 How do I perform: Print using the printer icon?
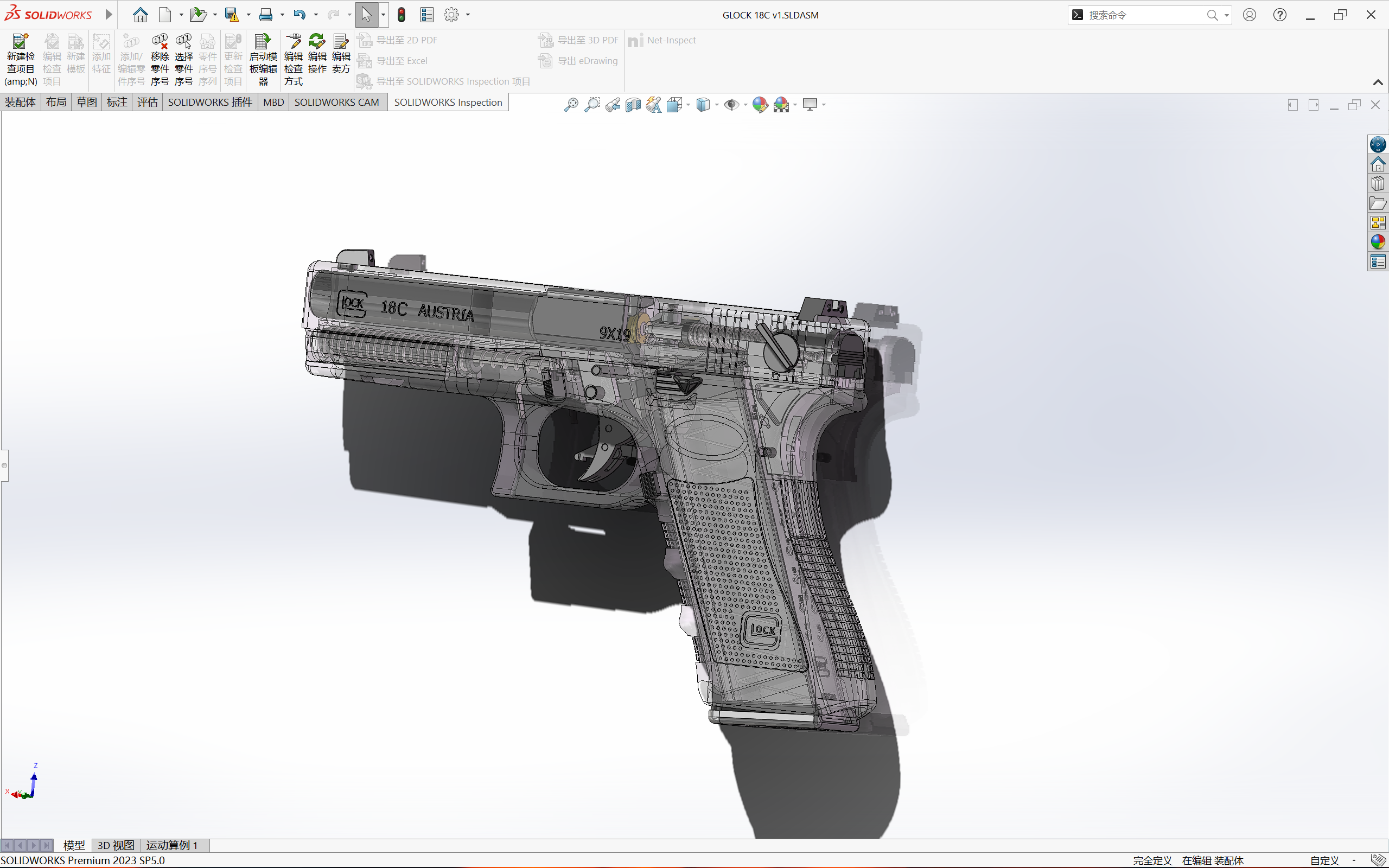click(x=265, y=15)
